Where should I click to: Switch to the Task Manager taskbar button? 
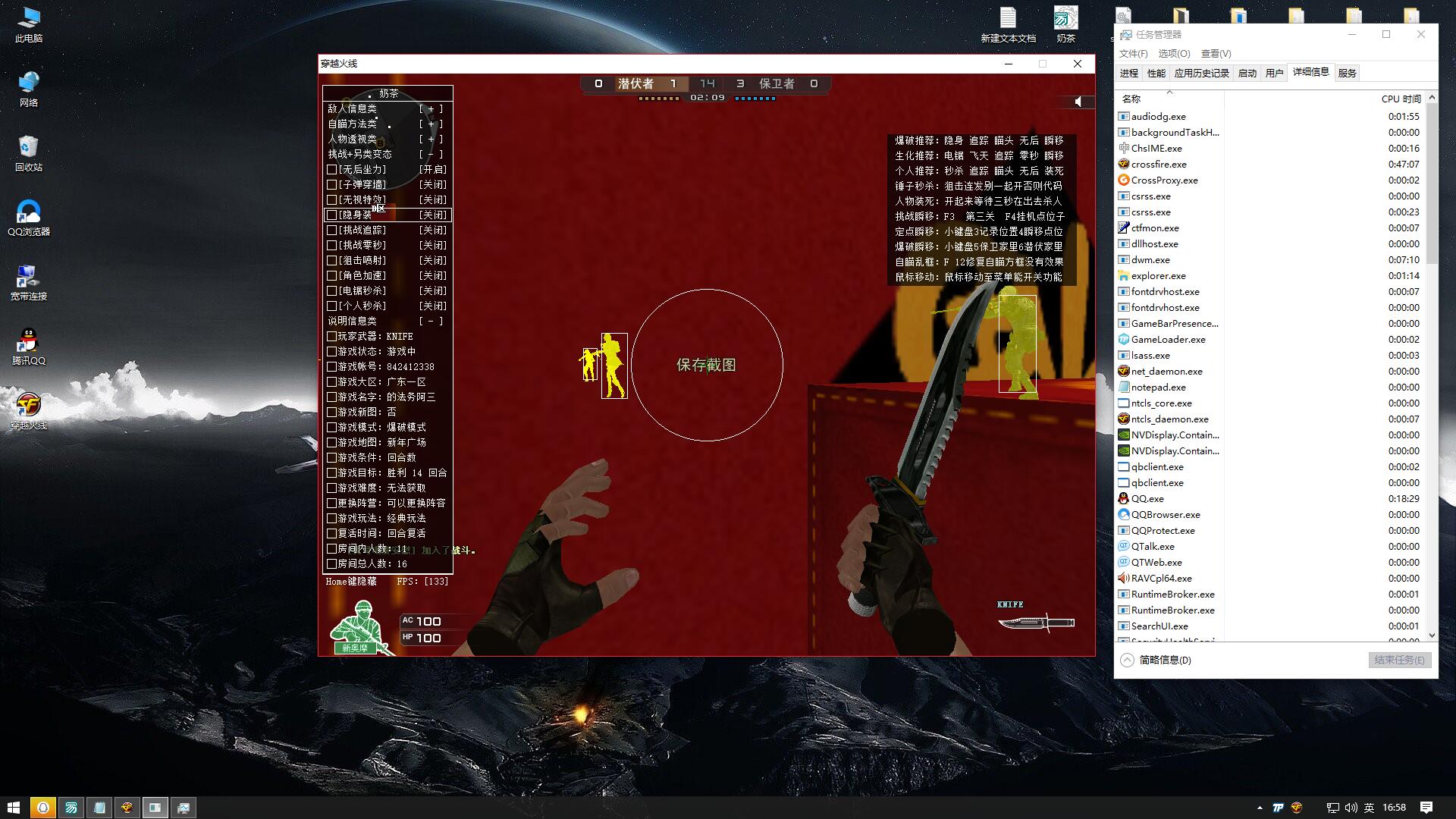[184, 808]
